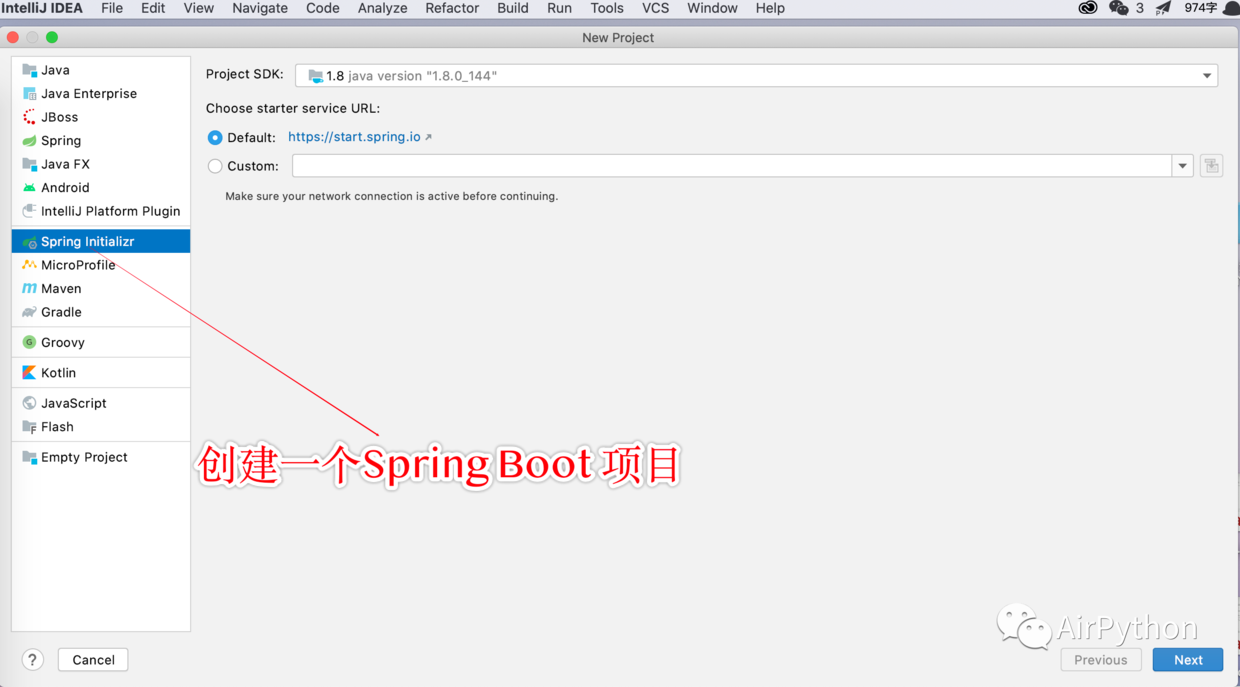Click inside the Custom URL input field
Image resolution: width=1240 pixels, height=687 pixels.
click(x=731, y=166)
